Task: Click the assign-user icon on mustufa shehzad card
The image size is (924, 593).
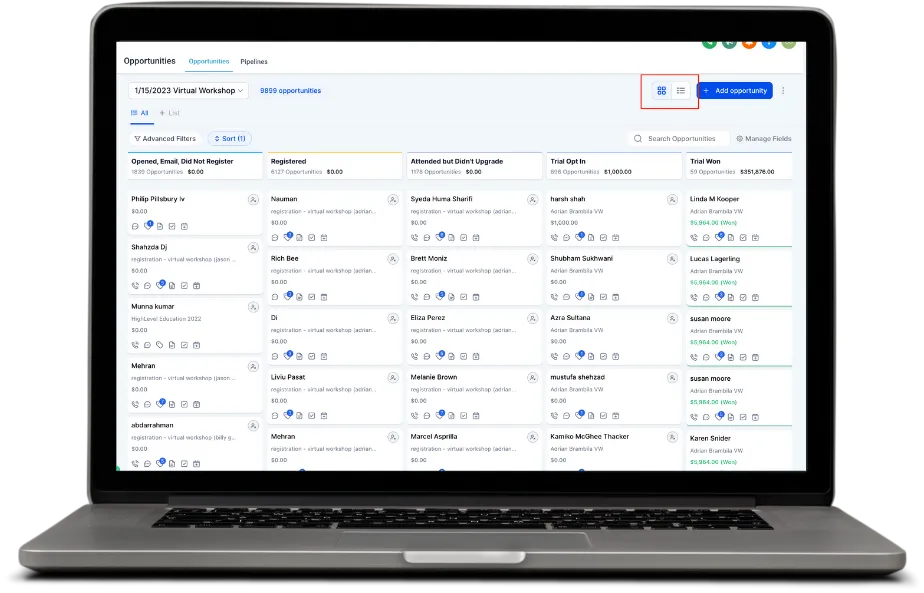Action: point(672,377)
